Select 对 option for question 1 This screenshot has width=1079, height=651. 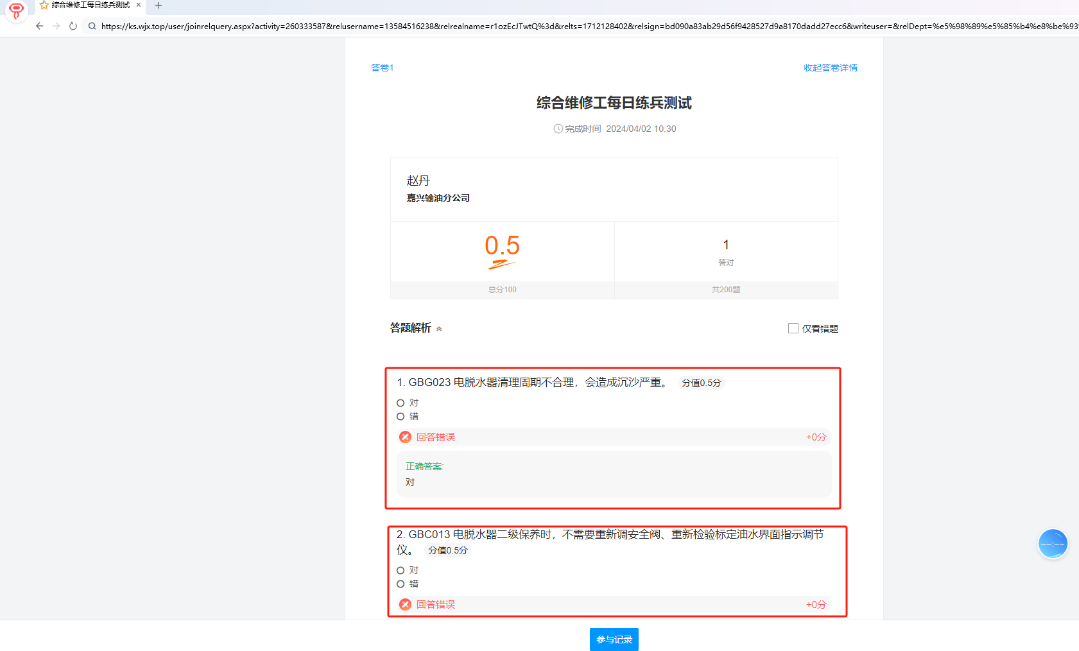pyautogui.click(x=401, y=403)
